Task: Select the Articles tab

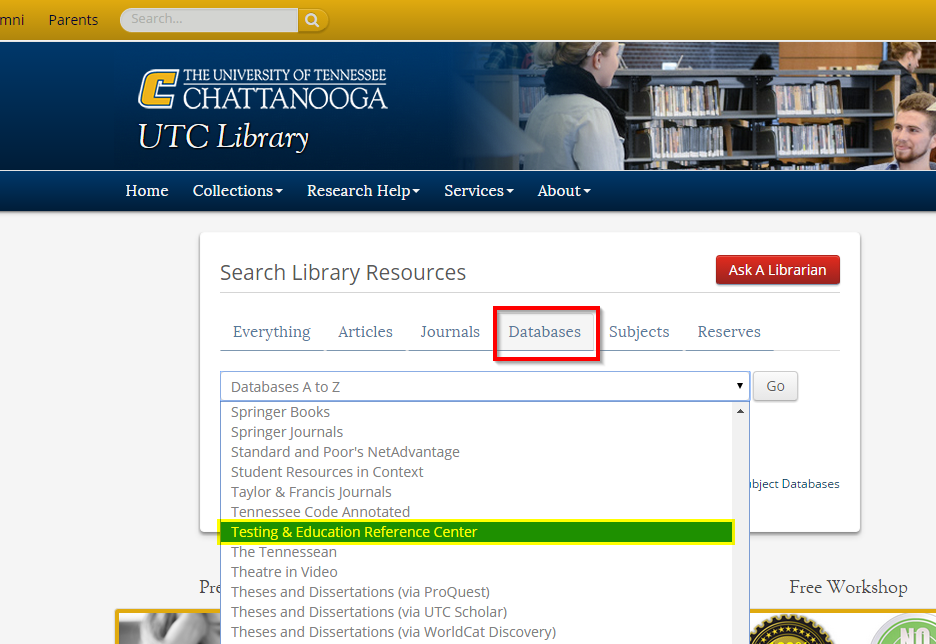Action: [365, 332]
